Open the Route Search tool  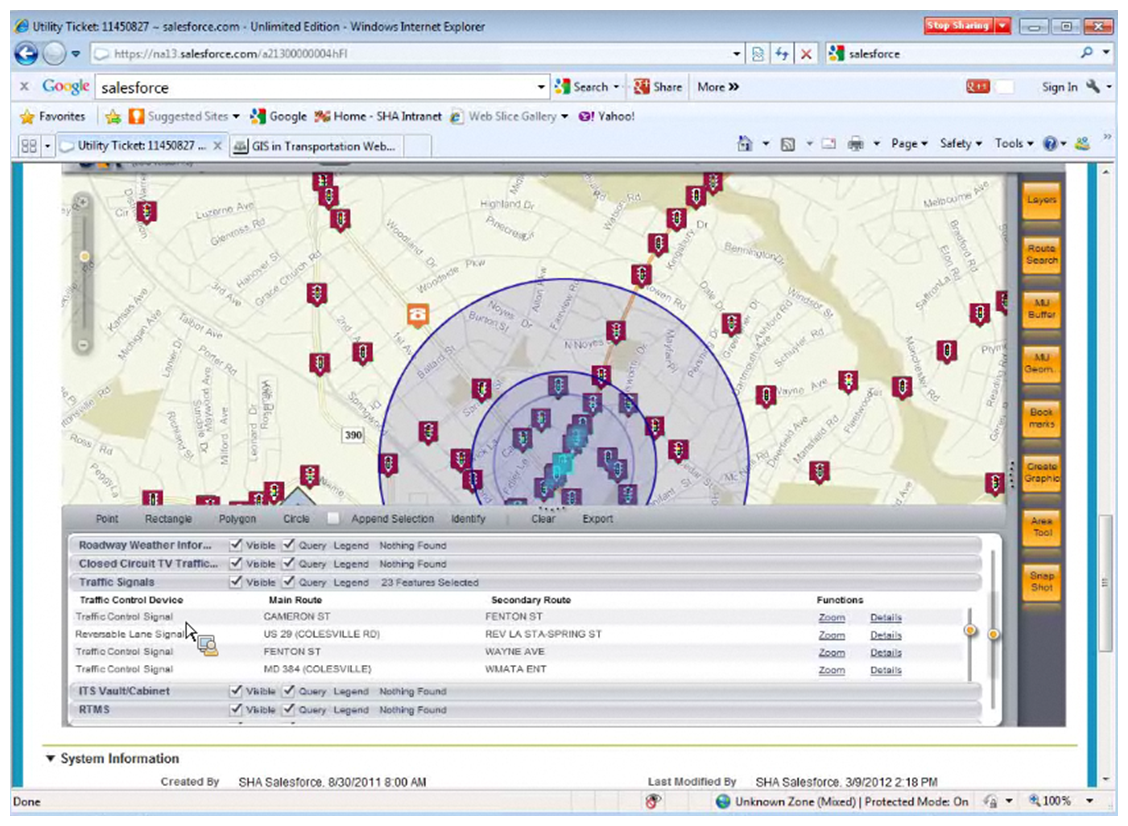(1041, 254)
